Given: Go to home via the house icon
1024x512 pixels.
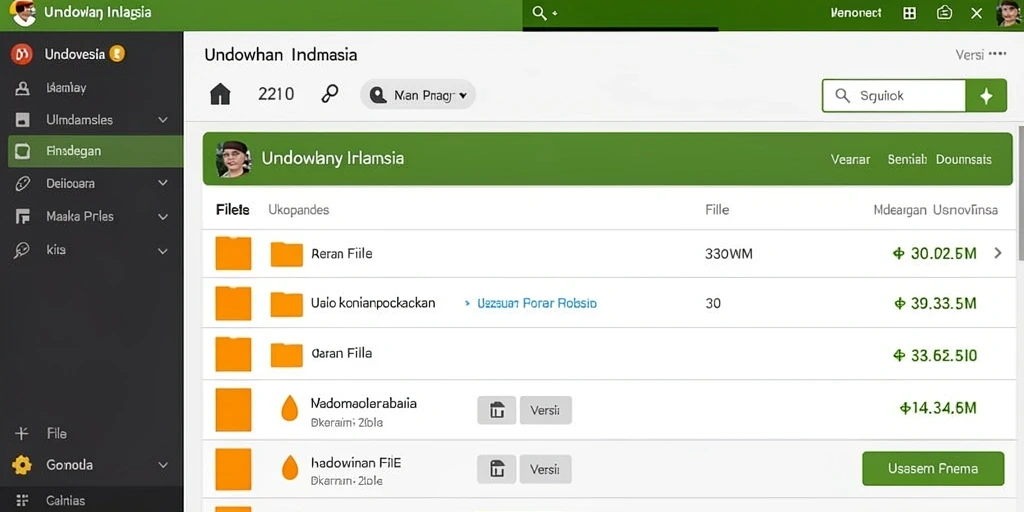Looking at the screenshot, I should click(220, 95).
